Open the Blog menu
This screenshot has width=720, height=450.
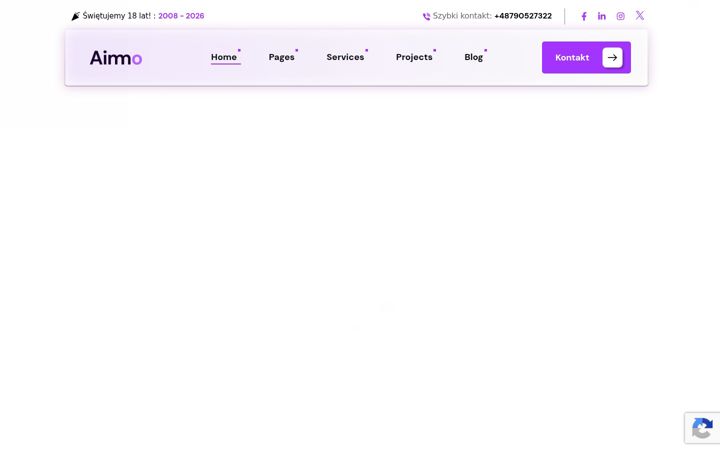473,57
